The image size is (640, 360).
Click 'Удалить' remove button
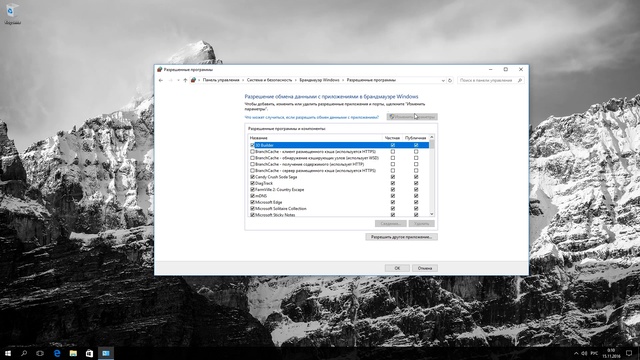point(422,224)
